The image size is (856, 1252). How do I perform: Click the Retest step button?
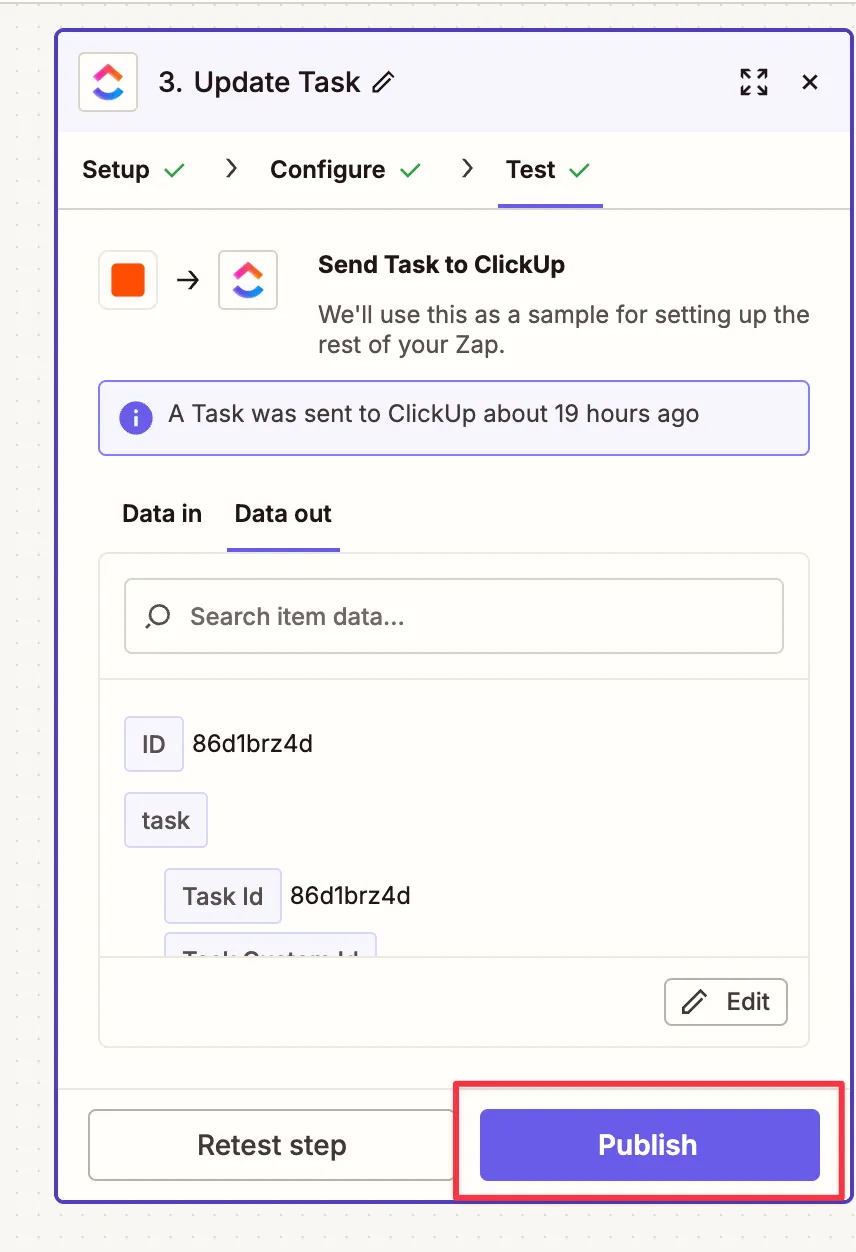(x=272, y=1145)
